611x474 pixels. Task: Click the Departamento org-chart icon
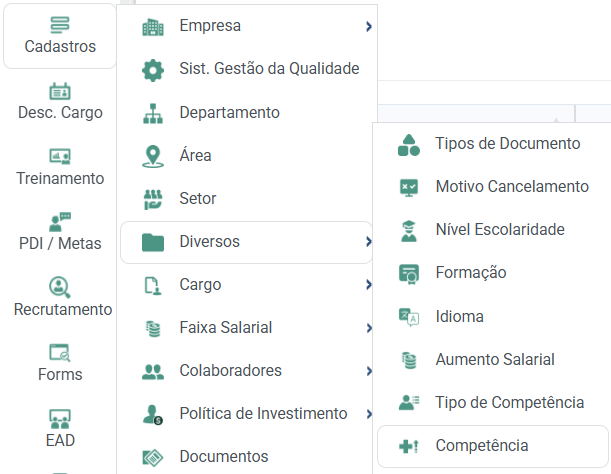pos(153,113)
